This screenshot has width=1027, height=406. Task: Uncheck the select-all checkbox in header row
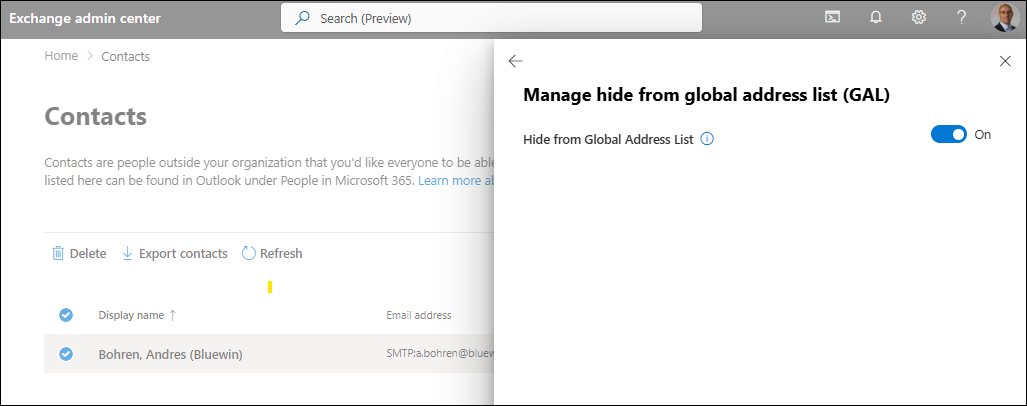pos(66,315)
